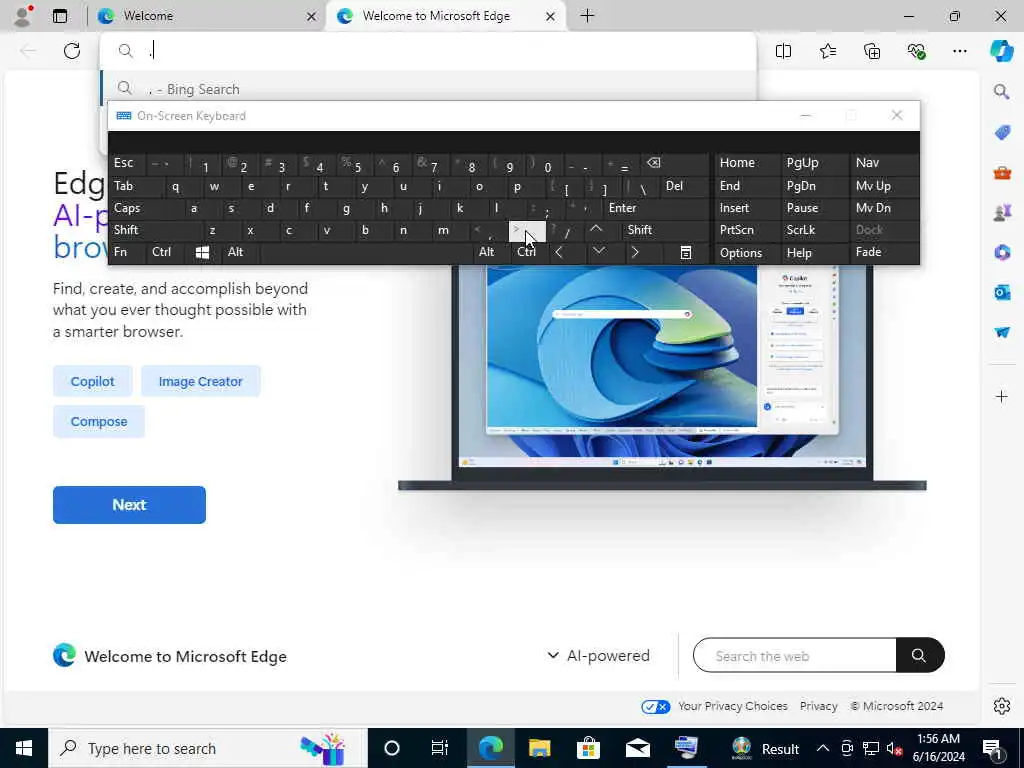Click the Options key on keyboard

click(x=746, y=253)
